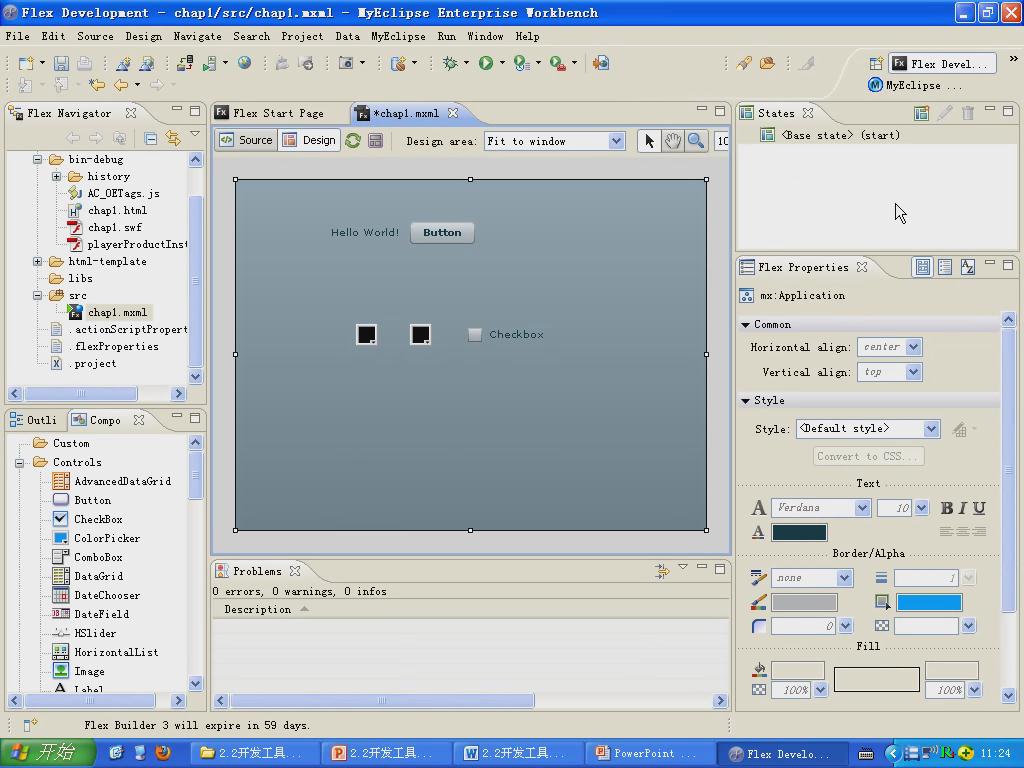Toggle Italic text style
Screen dimensions: 1024x768
click(963, 508)
